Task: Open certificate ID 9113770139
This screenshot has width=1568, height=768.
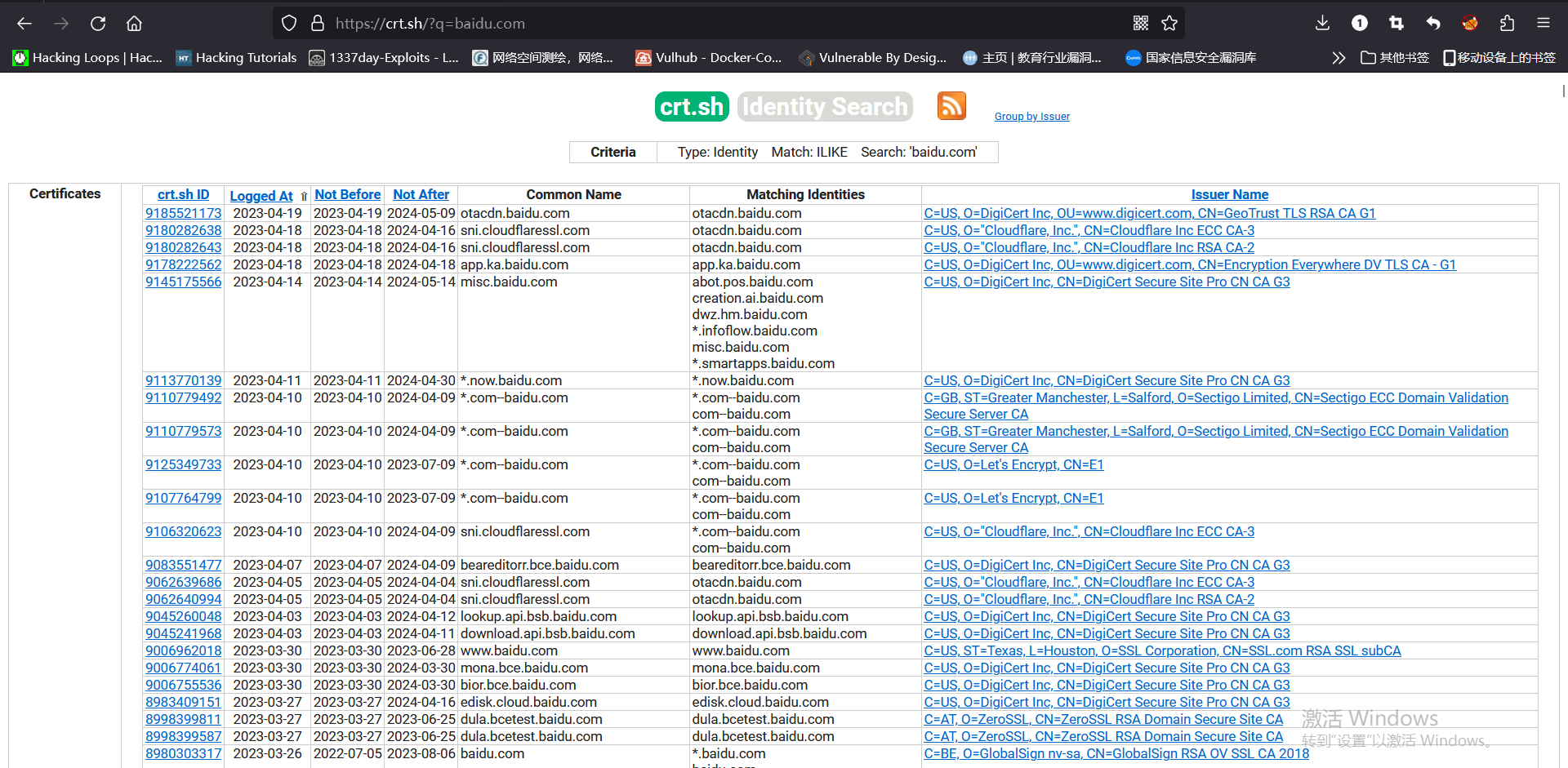Action: point(184,380)
